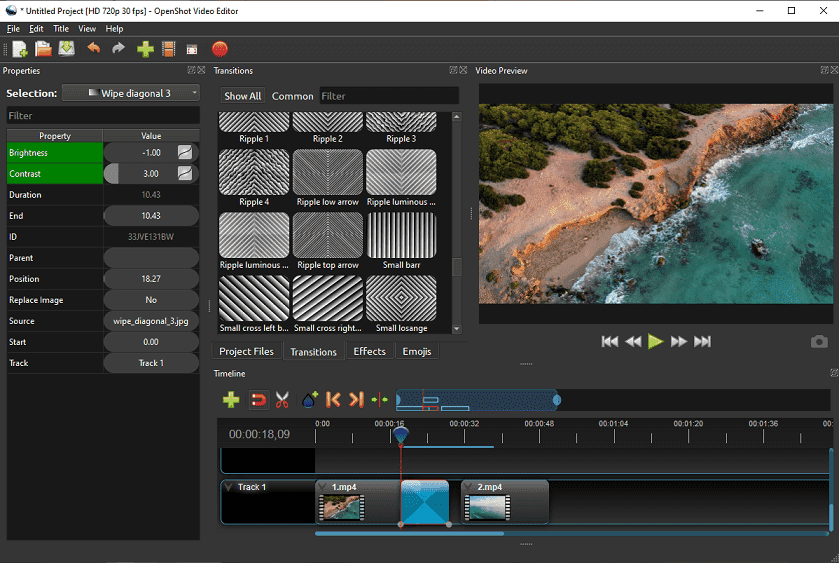The width and height of the screenshot is (839, 563).
Task: Select the Small losange transition
Action: click(x=401, y=305)
